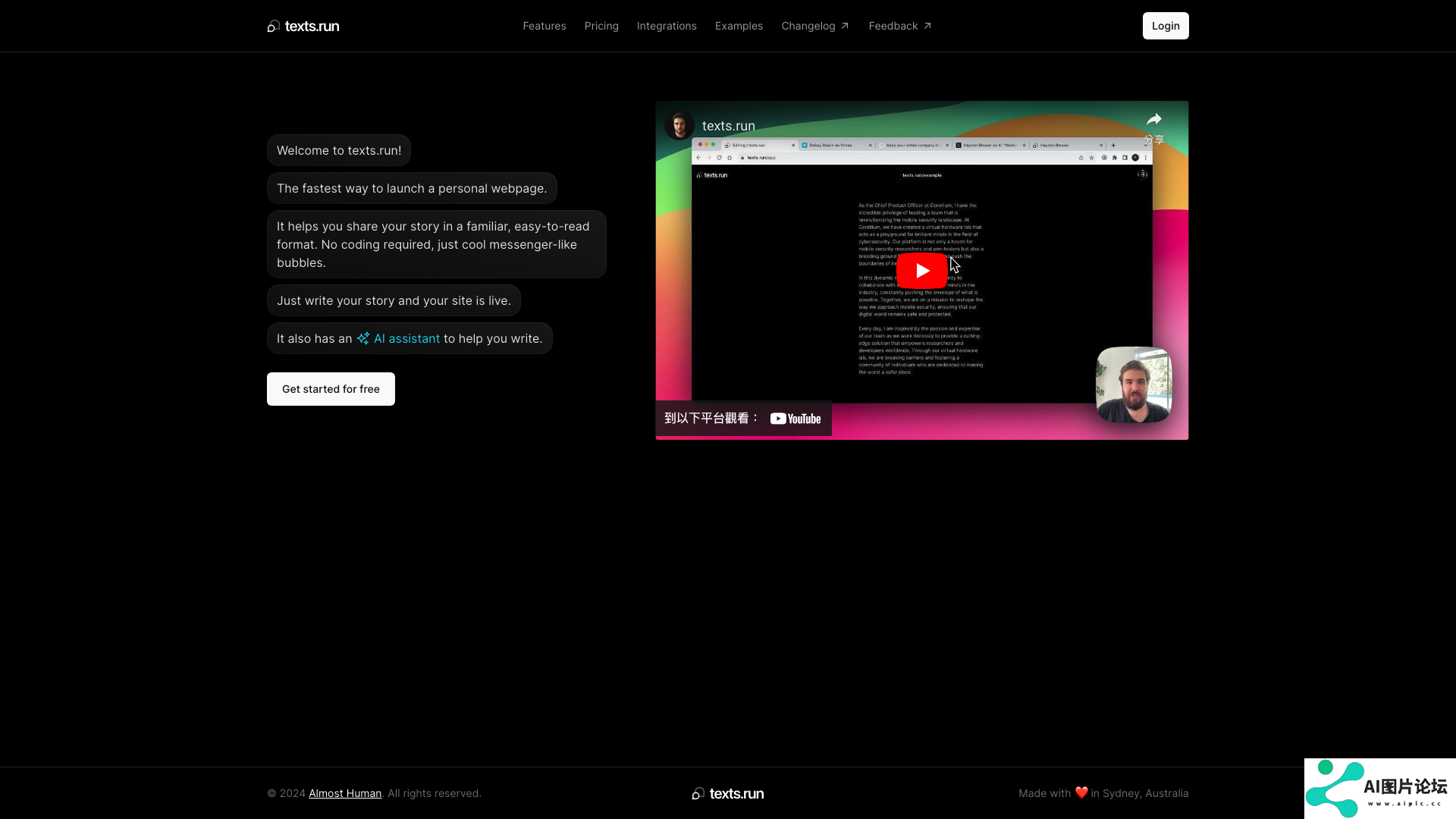Go to the Pricing page
Image resolution: width=1456 pixels, height=819 pixels.
pos(601,26)
